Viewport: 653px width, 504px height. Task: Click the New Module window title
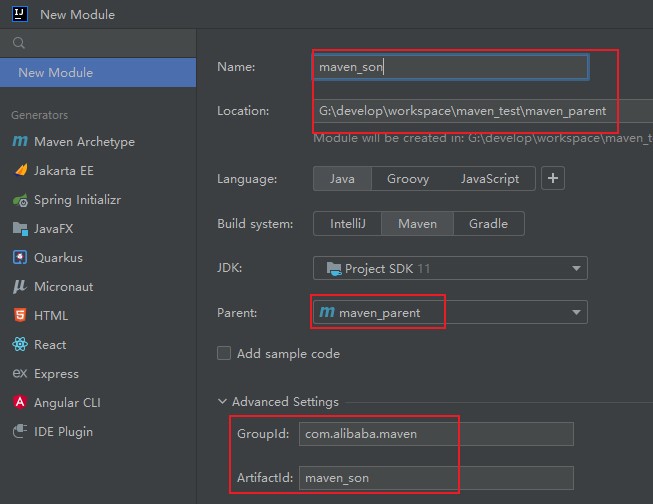coord(77,15)
